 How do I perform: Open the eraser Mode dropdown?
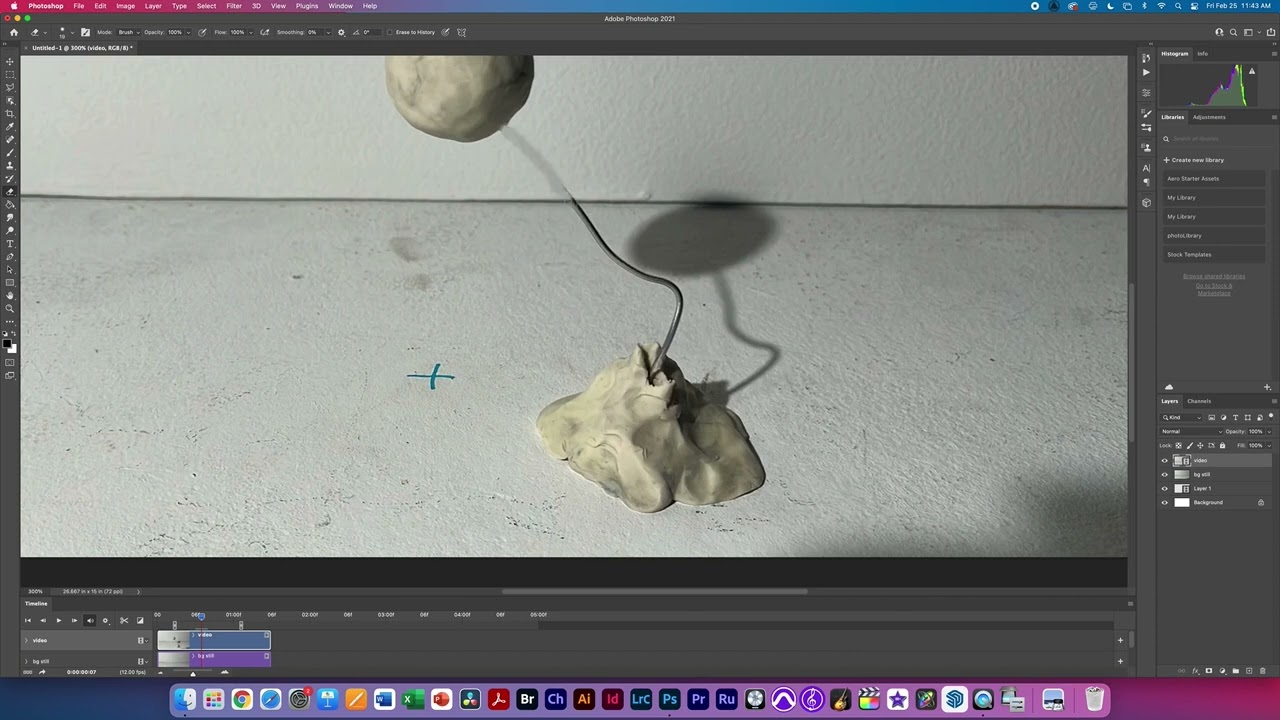point(128,32)
